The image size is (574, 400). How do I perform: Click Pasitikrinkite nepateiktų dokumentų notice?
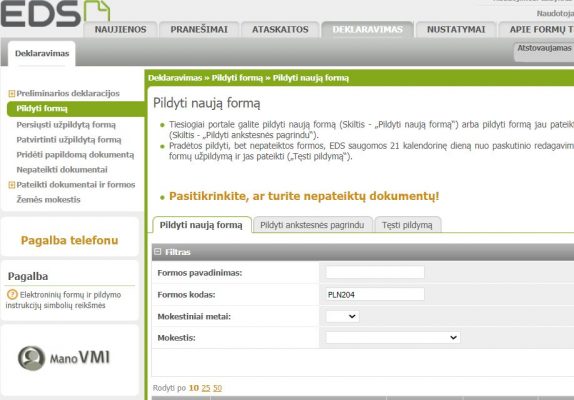304,196
